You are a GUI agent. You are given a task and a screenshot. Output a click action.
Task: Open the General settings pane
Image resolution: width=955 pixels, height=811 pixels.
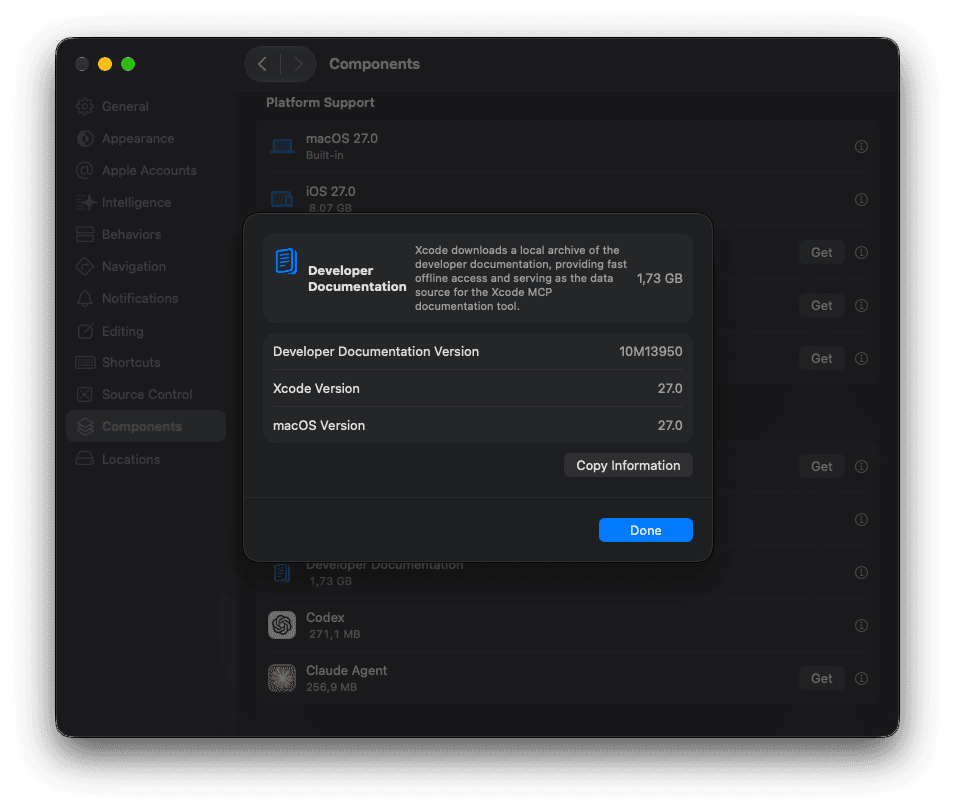click(146, 107)
